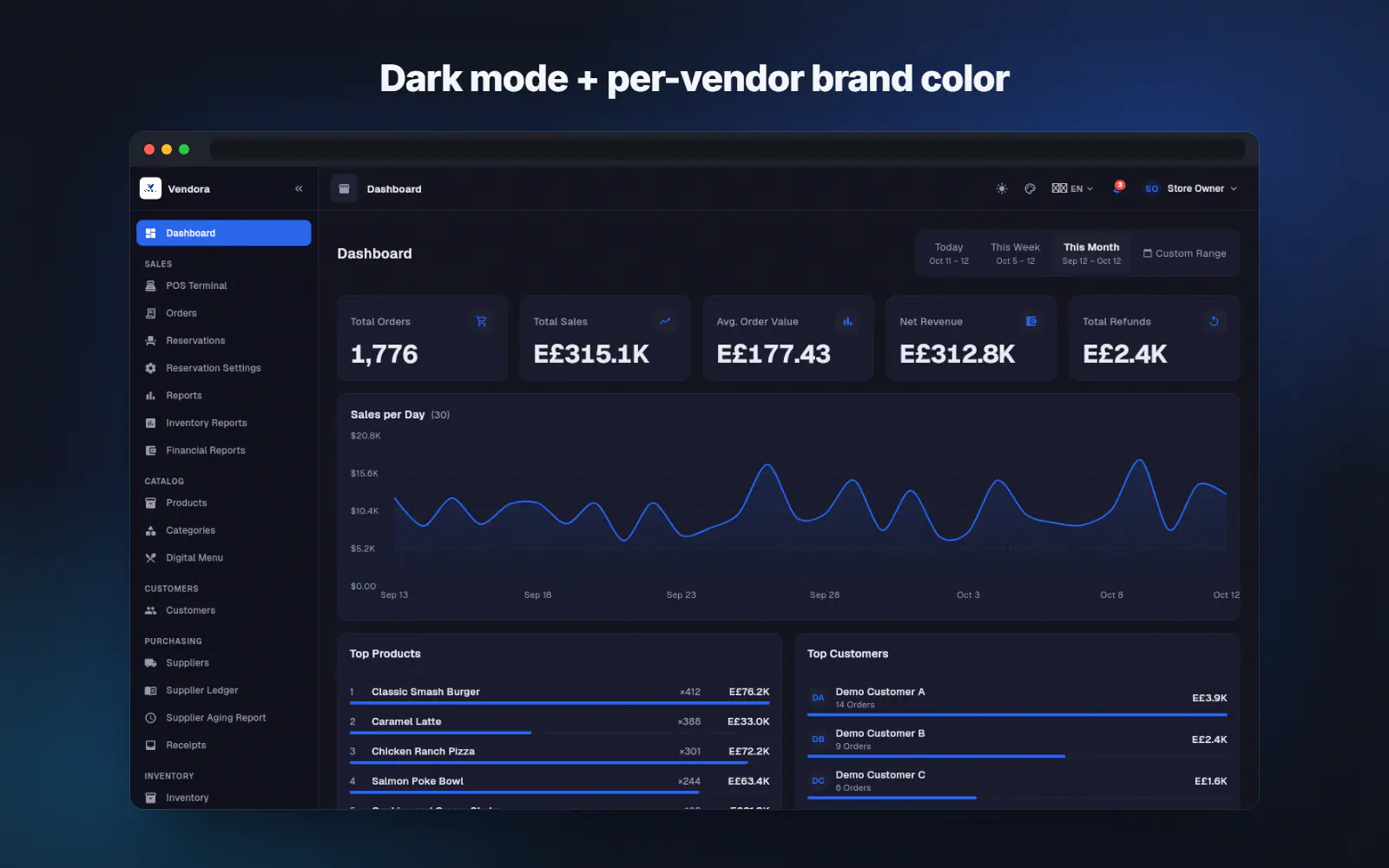The height and width of the screenshot is (868, 1389).
Task: Toggle light mode with sun icon
Action: coord(1002,188)
